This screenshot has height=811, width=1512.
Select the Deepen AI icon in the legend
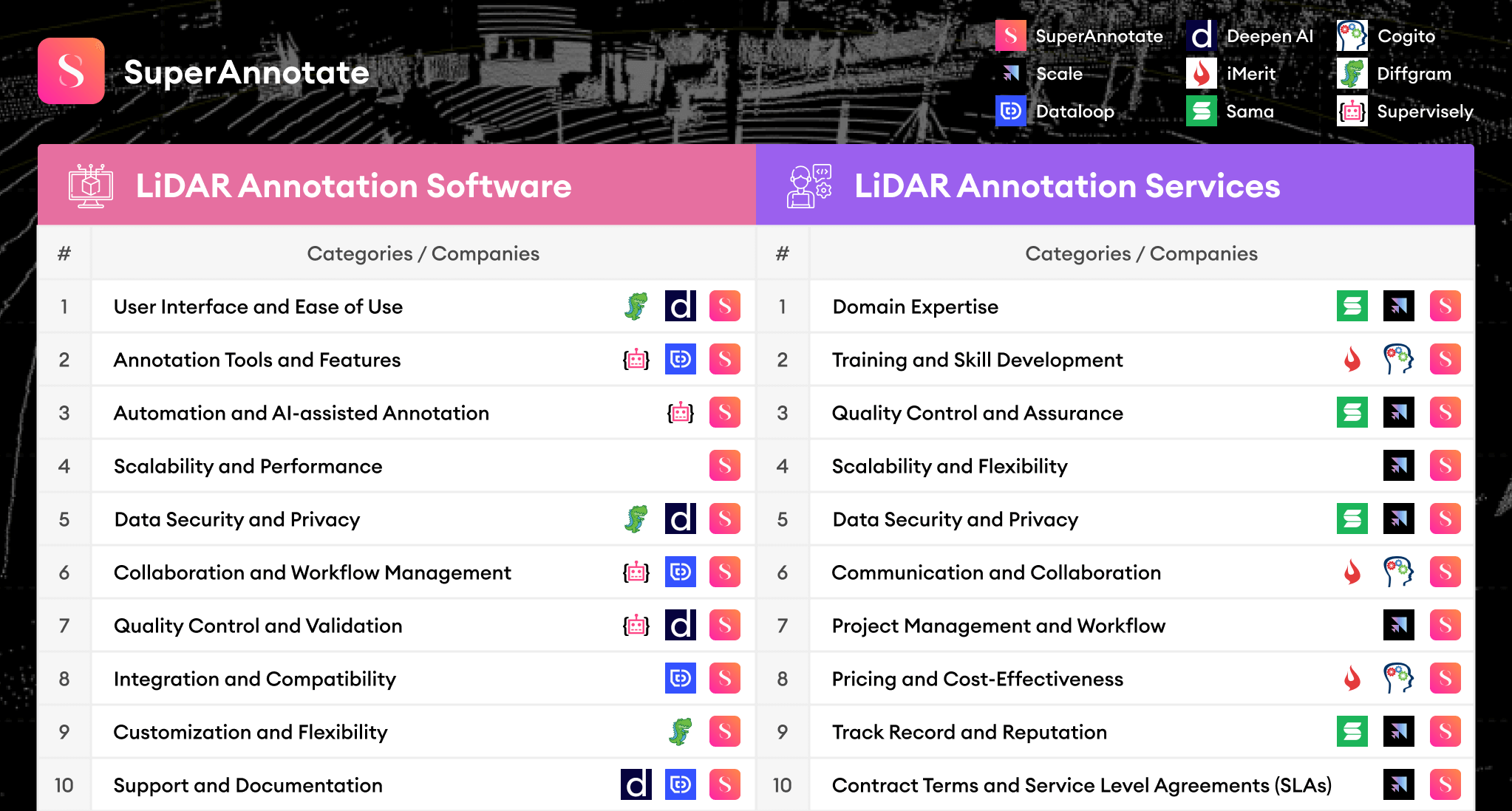pos(1201,35)
